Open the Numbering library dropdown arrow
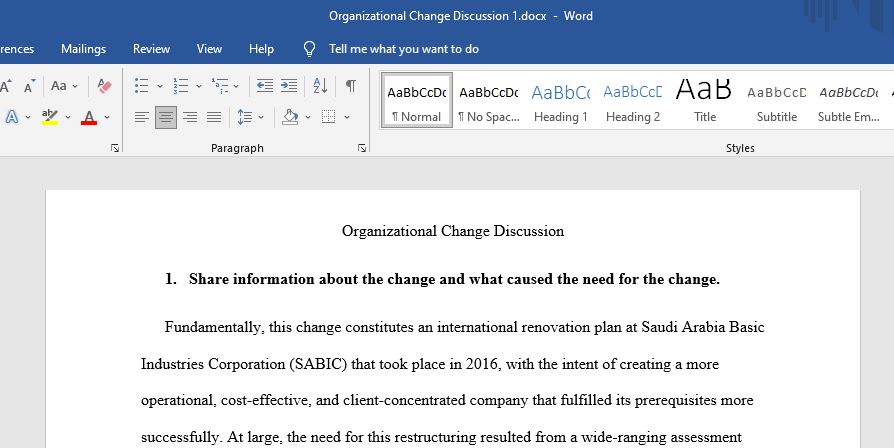The height and width of the screenshot is (448, 894). [198, 87]
